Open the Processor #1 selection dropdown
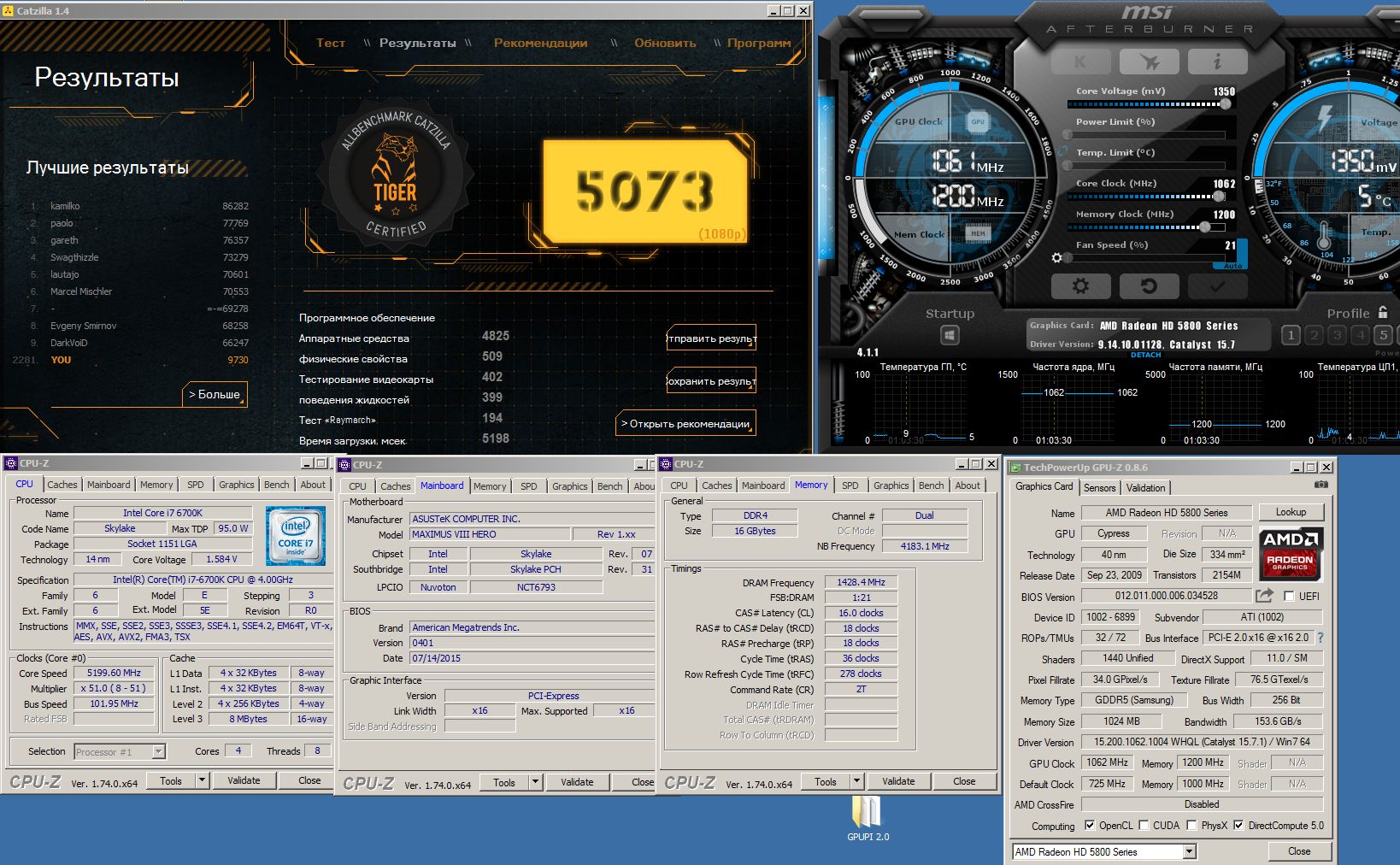Screen dimensions: 1400x865 coord(158,752)
